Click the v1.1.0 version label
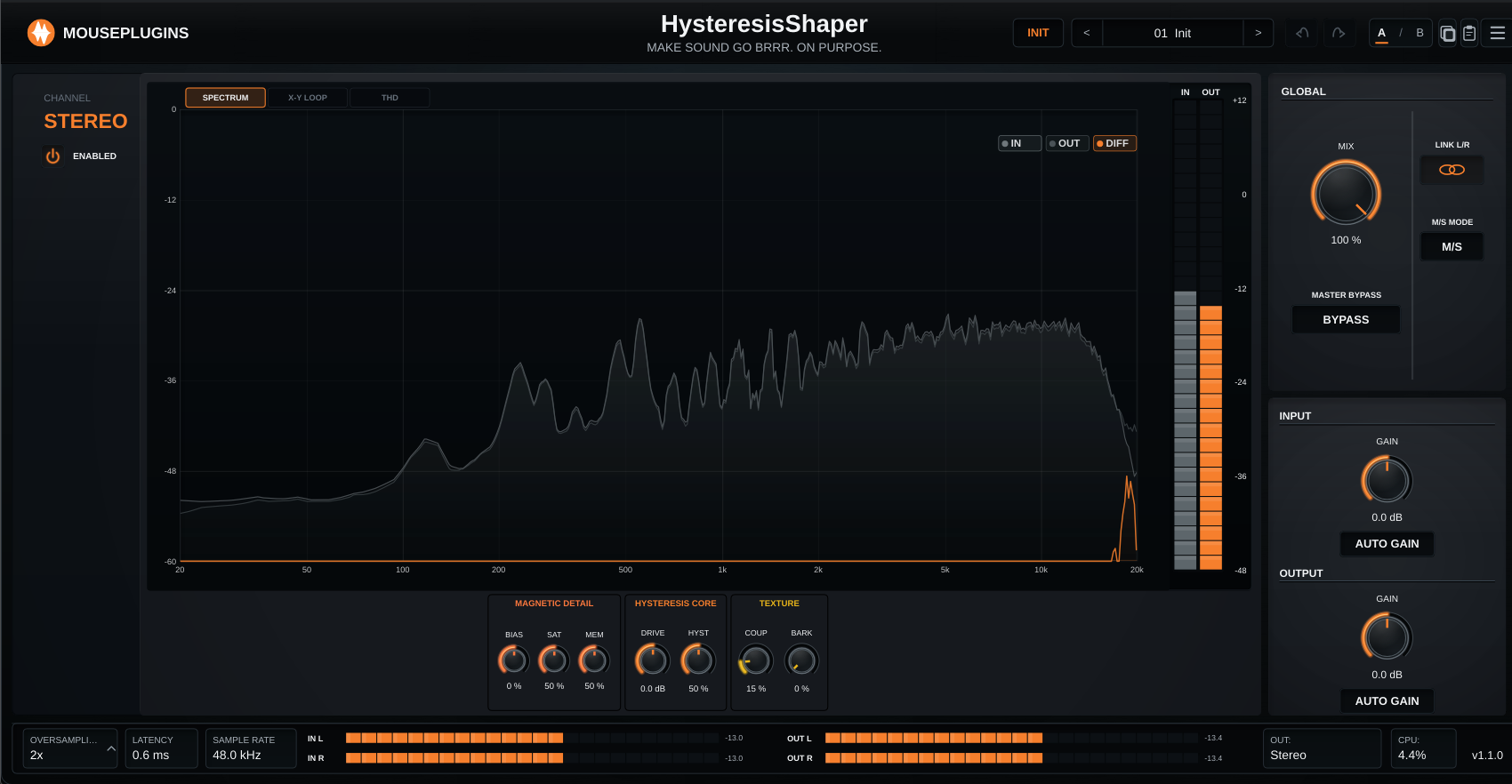 point(1487,756)
